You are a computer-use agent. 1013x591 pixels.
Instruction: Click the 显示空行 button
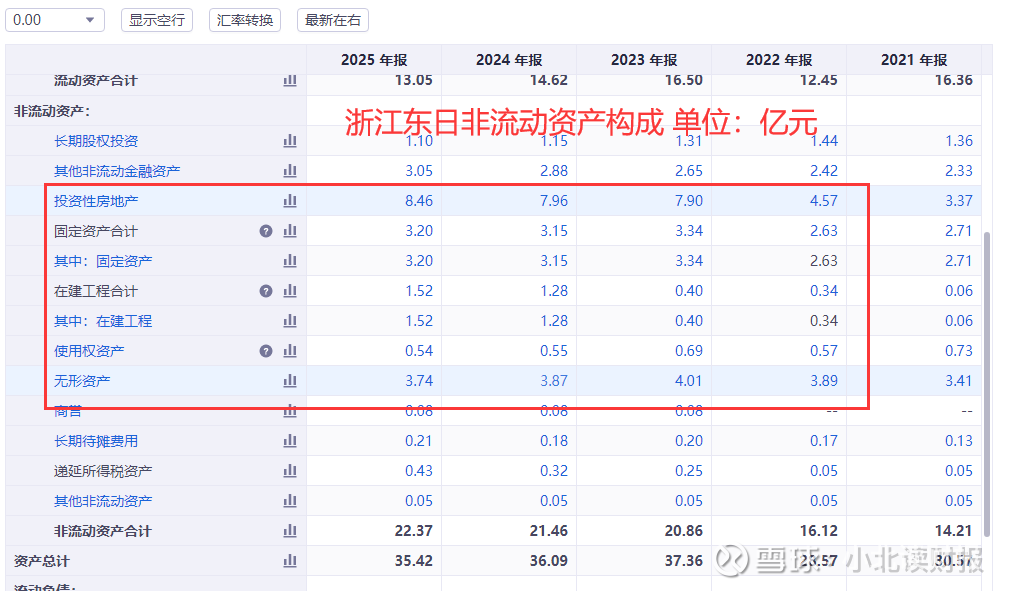(x=157, y=20)
